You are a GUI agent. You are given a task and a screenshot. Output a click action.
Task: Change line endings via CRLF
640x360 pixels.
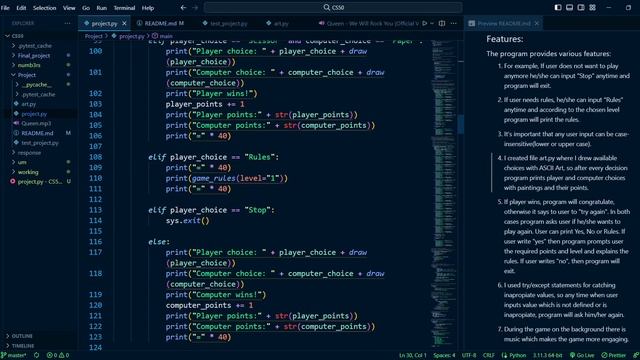[489, 356]
